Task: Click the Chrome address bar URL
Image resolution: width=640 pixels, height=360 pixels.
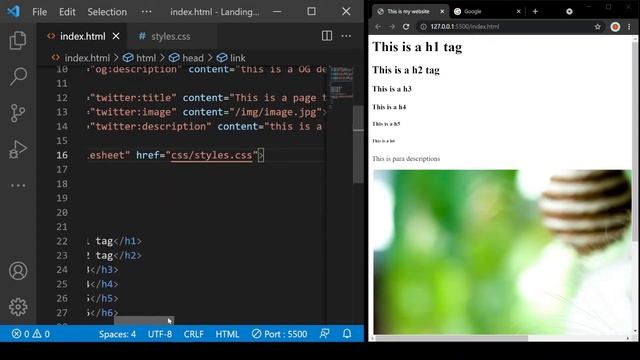Action: click(464, 27)
